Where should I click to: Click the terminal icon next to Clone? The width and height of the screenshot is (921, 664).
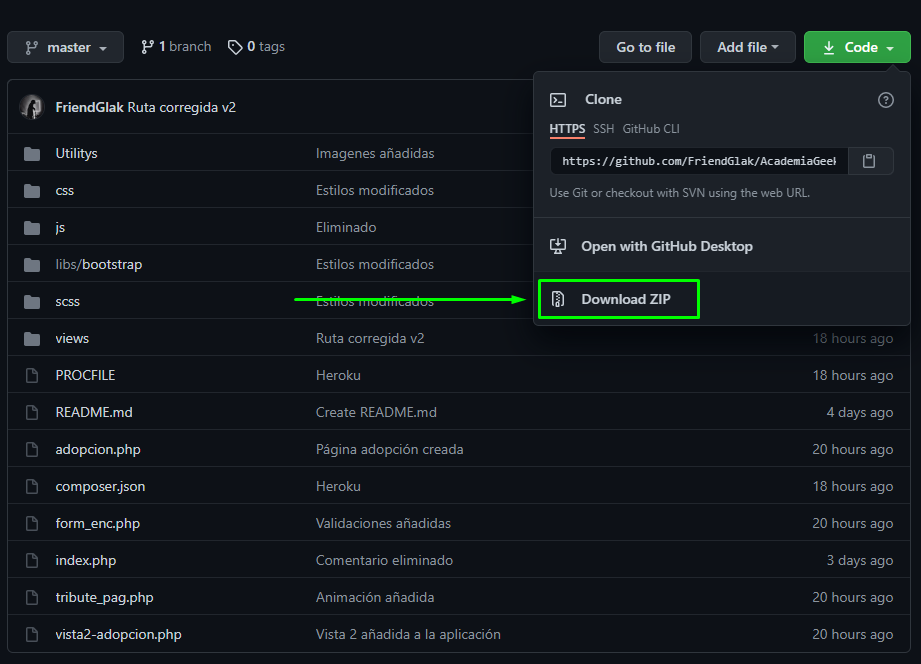(x=558, y=100)
